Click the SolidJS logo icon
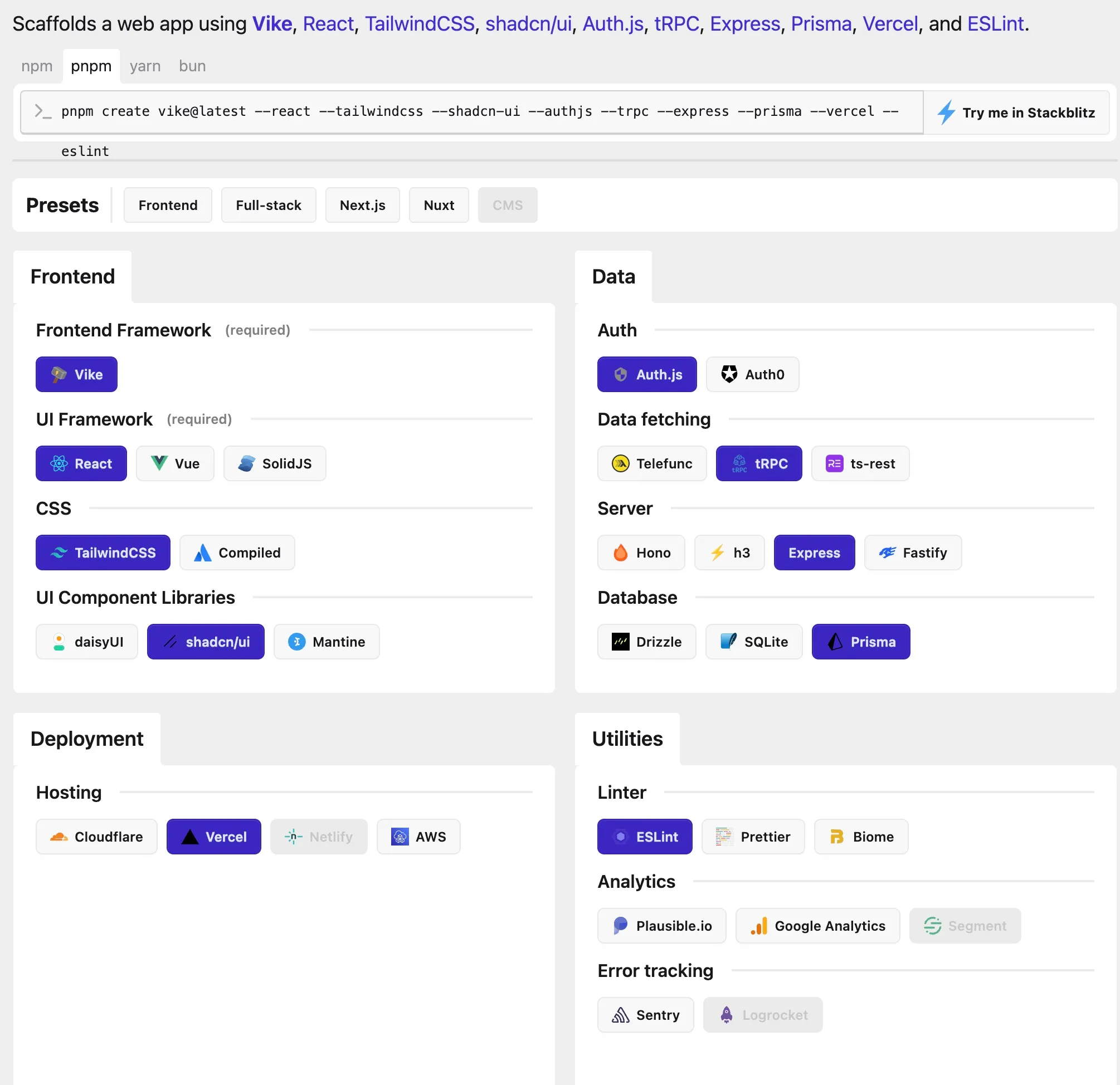This screenshot has height=1085, width=1120. [246, 463]
